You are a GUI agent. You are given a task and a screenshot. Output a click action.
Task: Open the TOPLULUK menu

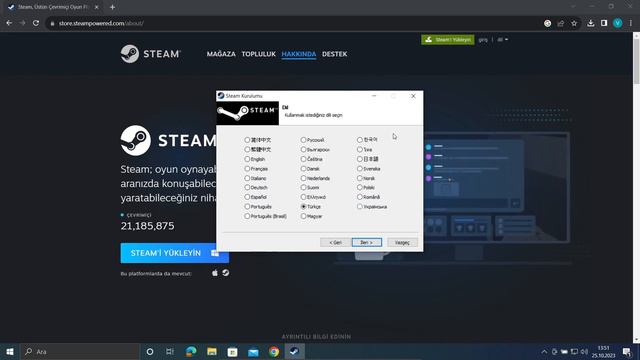[258, 54]
